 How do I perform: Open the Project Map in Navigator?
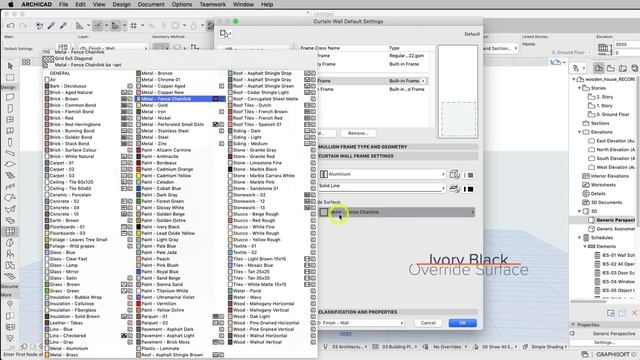[598, 68]
